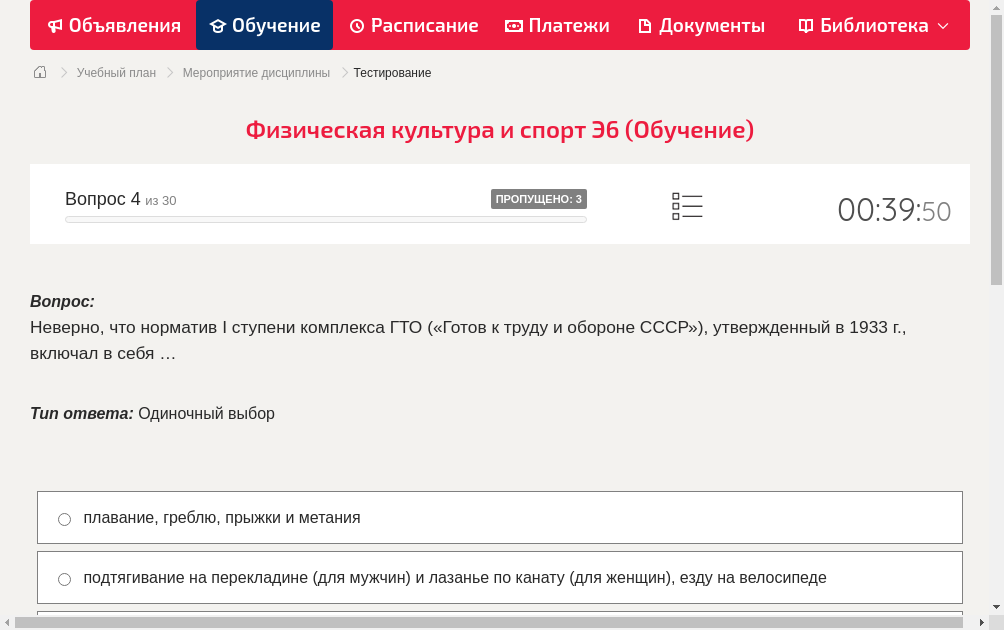The image size is (1004, 630).
Task: Switch to the Расписание menu item
Action: pyautogui.click(x=414, y=25)
